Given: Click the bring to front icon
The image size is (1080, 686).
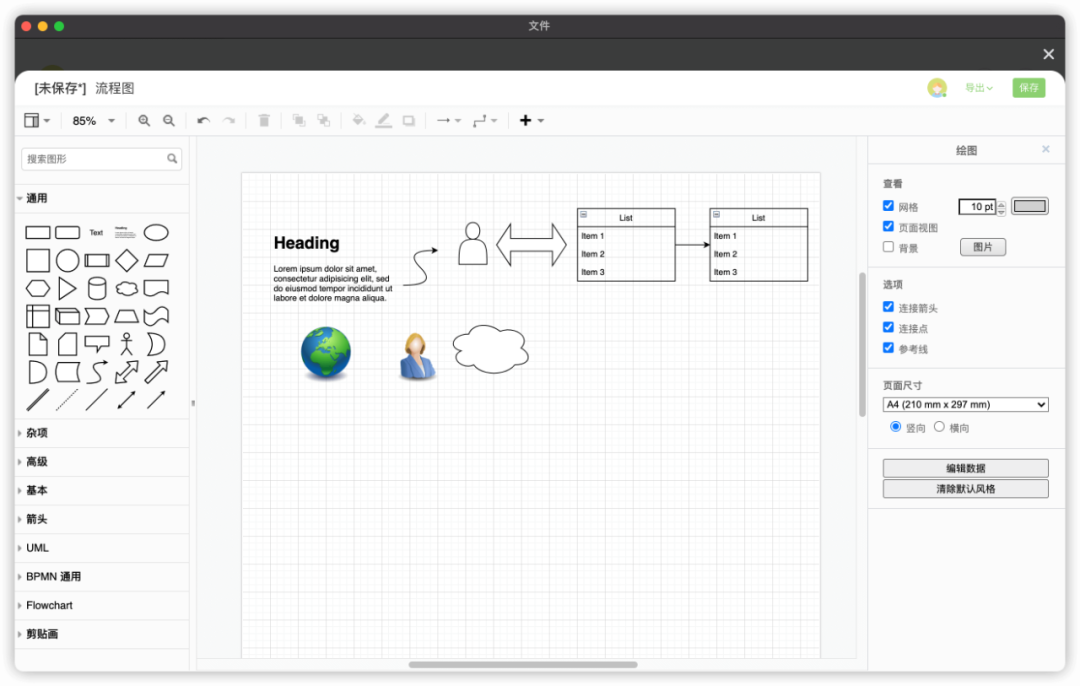Looking at the screenshot, I should coord(299,121).
